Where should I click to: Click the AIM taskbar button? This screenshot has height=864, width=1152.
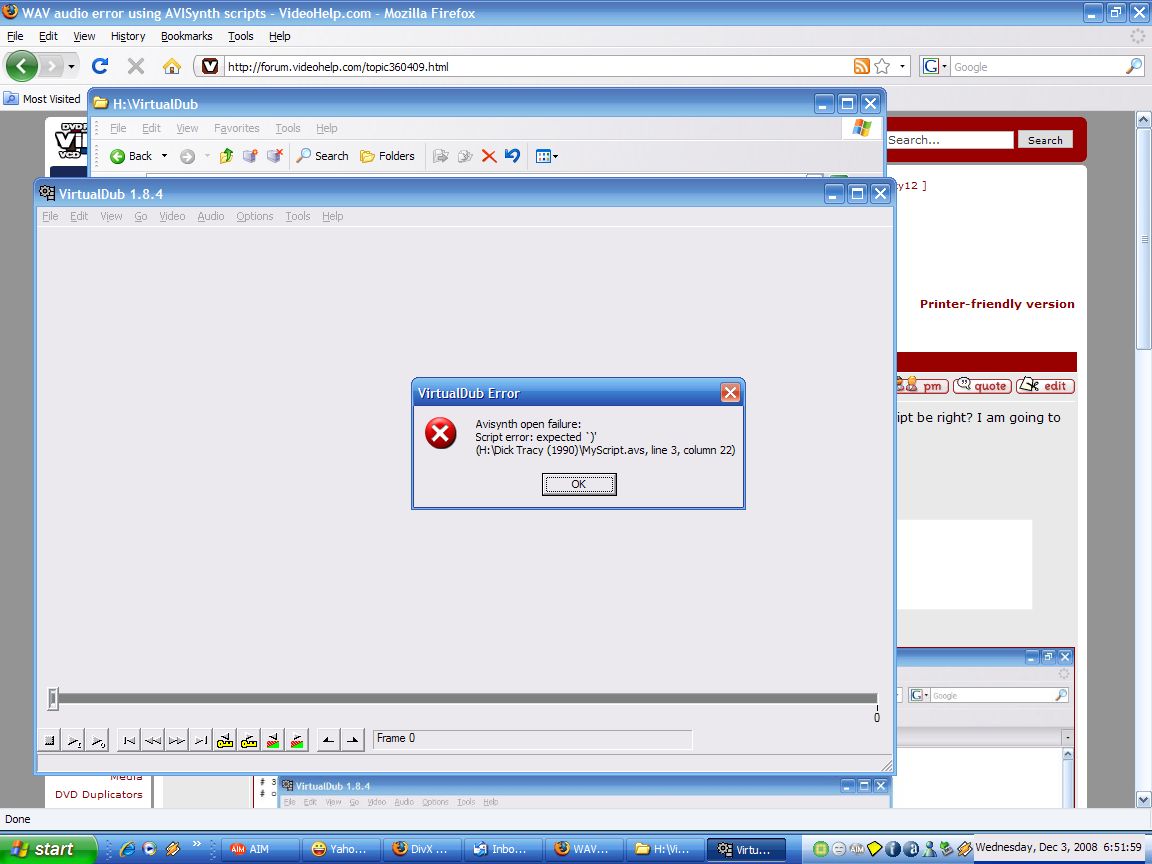point(259,849)
